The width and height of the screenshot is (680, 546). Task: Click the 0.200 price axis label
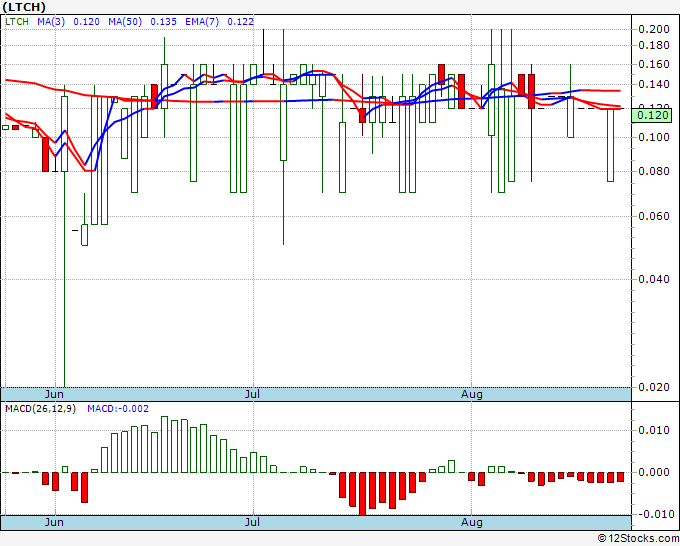pyautogui.click(x=654, y=29)
